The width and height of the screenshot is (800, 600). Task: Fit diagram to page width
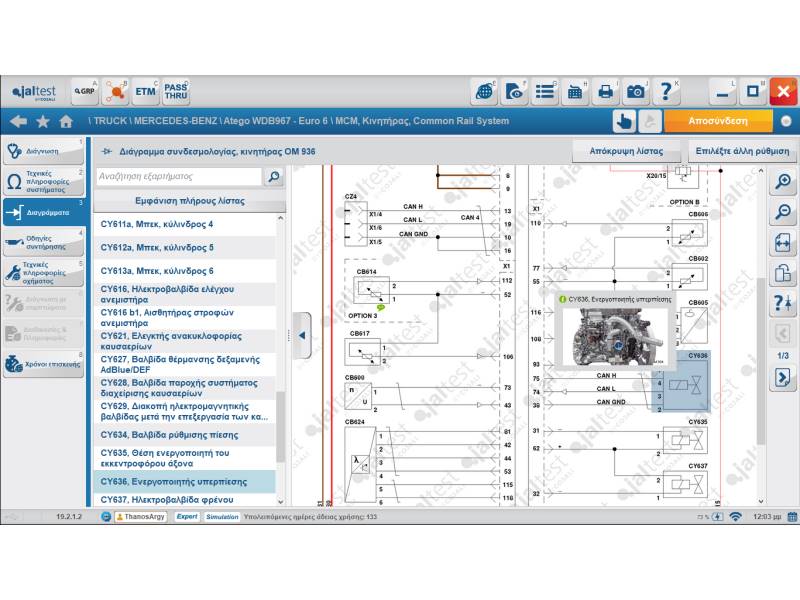point(783,243)
